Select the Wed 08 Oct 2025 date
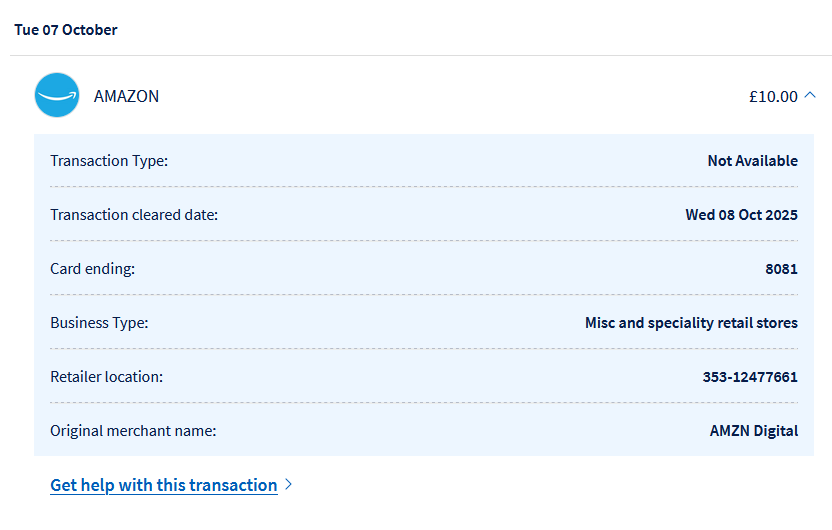Image resolution: width=832 pixels, height=530 pixels. 741,215
